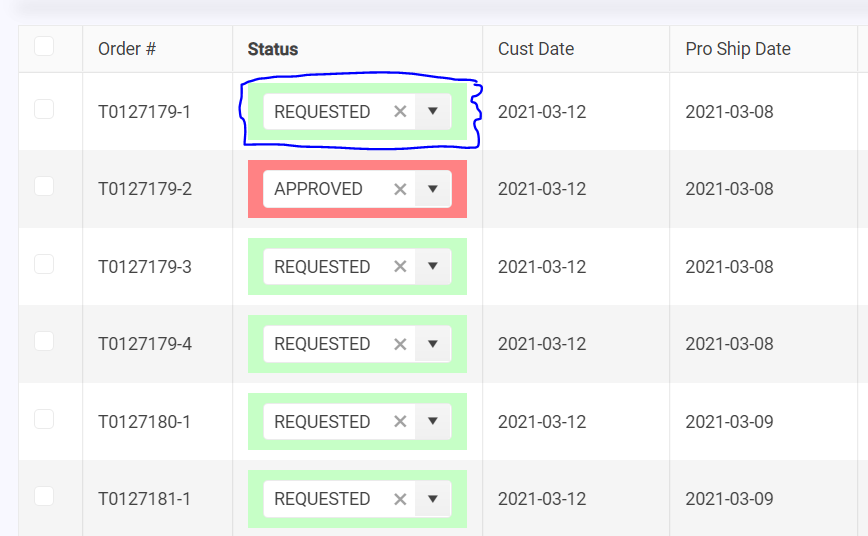Screen dimensions: 868x536
Task: Open the status dropdown arrow for T0127179-4
Action: click(x=433, y=343)
